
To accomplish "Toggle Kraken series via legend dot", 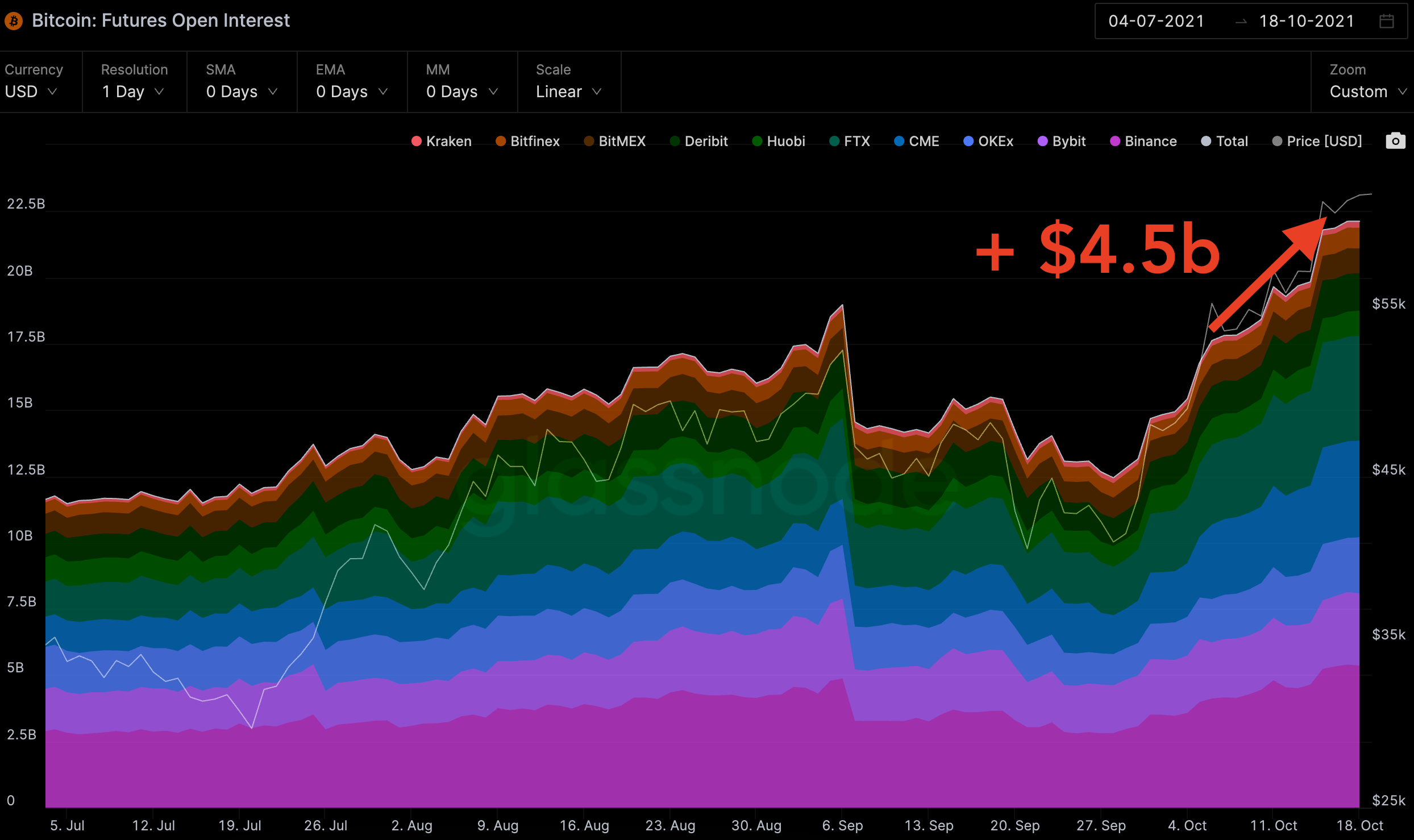I will 417,141.
